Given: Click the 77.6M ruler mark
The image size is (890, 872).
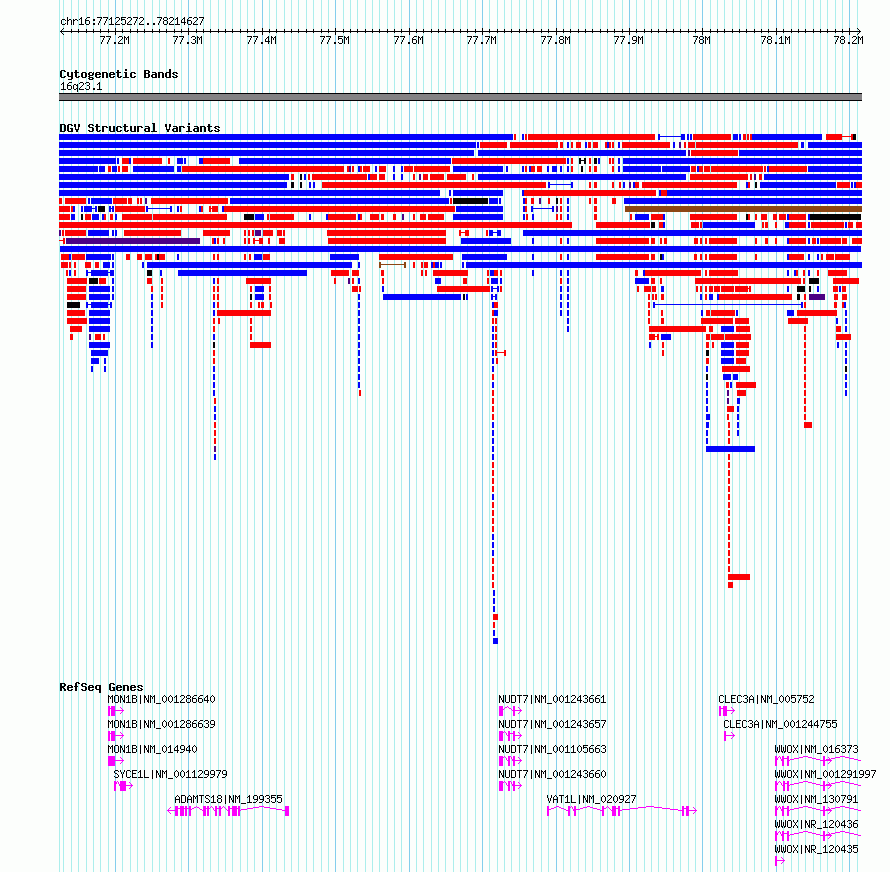Looking at the screenshot, I should (x=409, y=40).
